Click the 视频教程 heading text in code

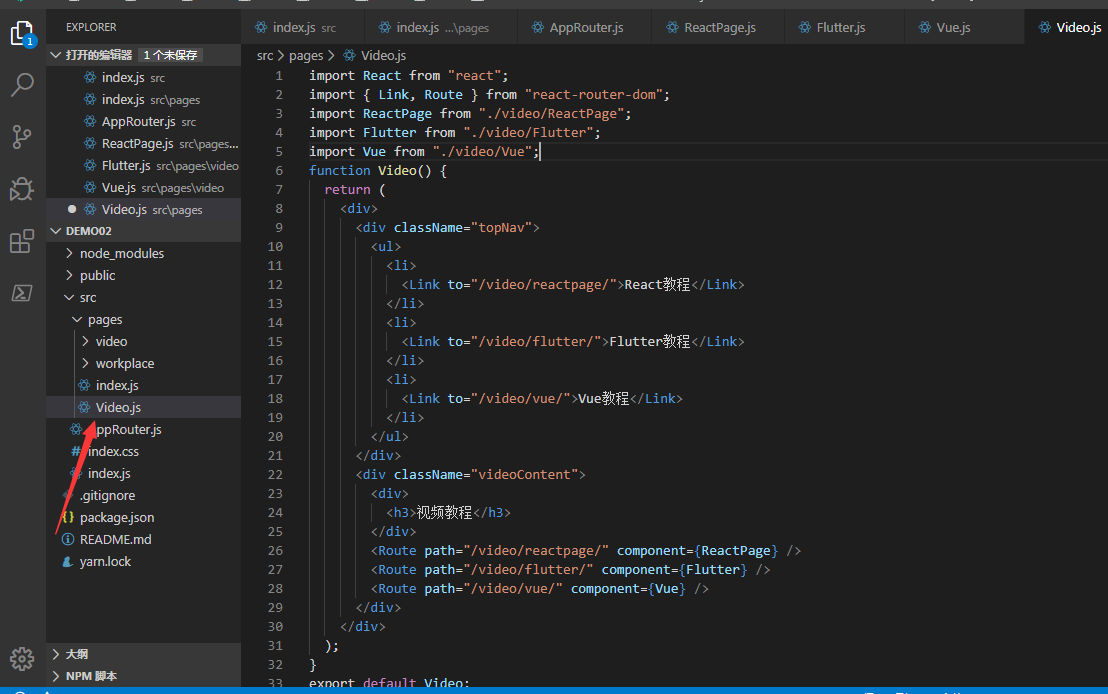444,512
